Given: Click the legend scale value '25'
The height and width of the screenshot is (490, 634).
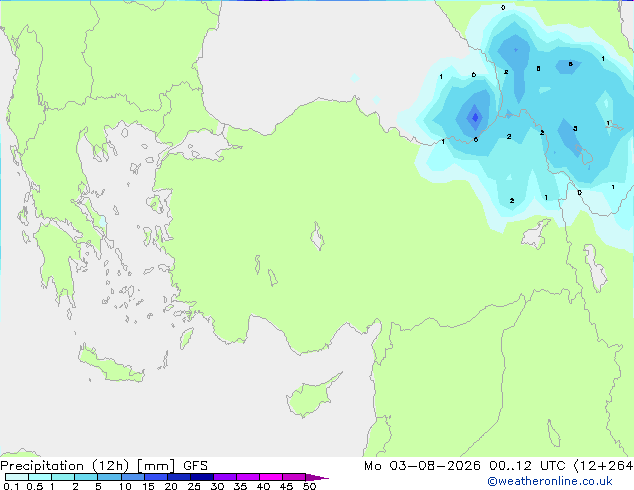Looking at the screenshot, I should pos(194,486).
